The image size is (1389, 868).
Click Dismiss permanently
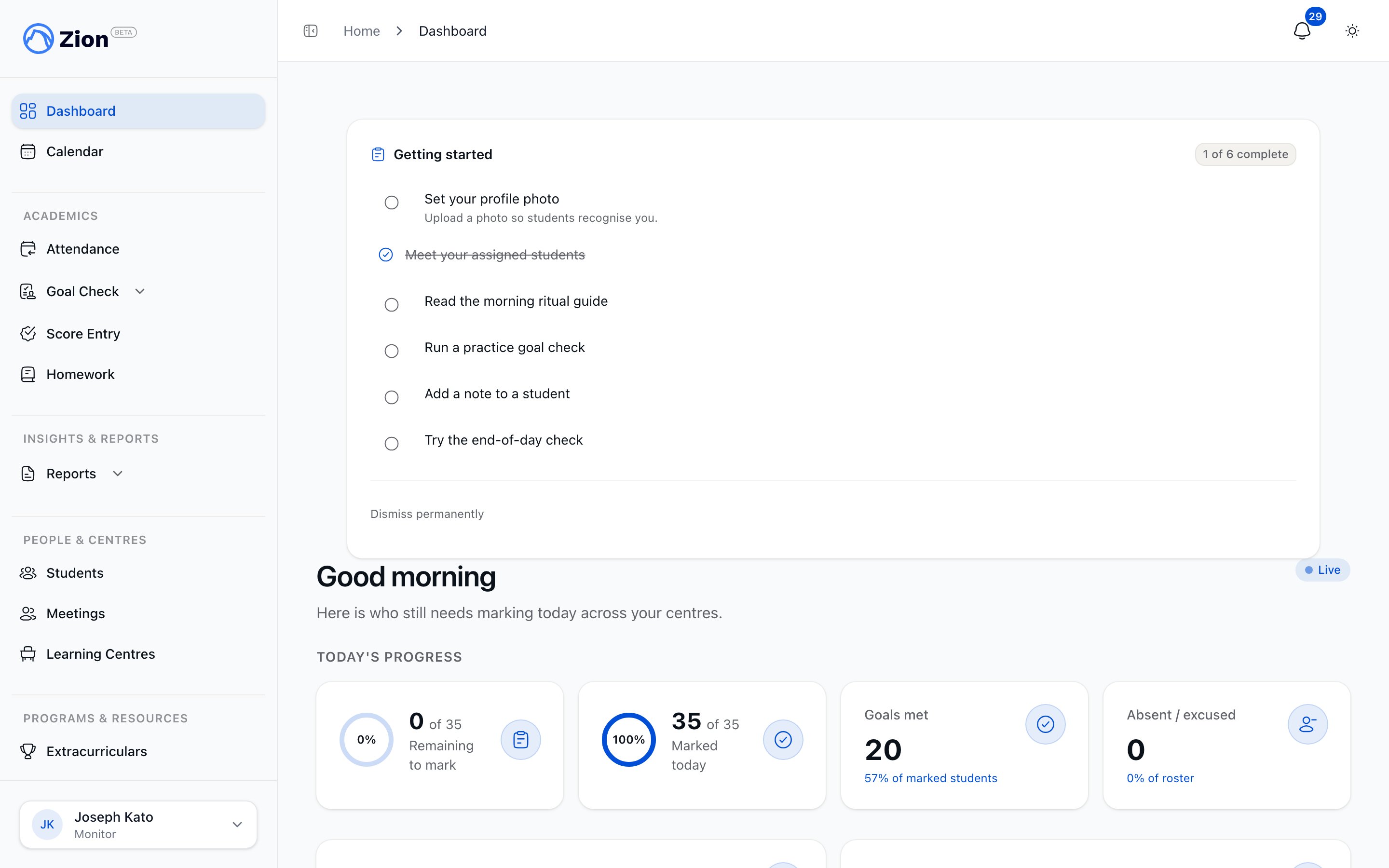click(x=427, y=514)
